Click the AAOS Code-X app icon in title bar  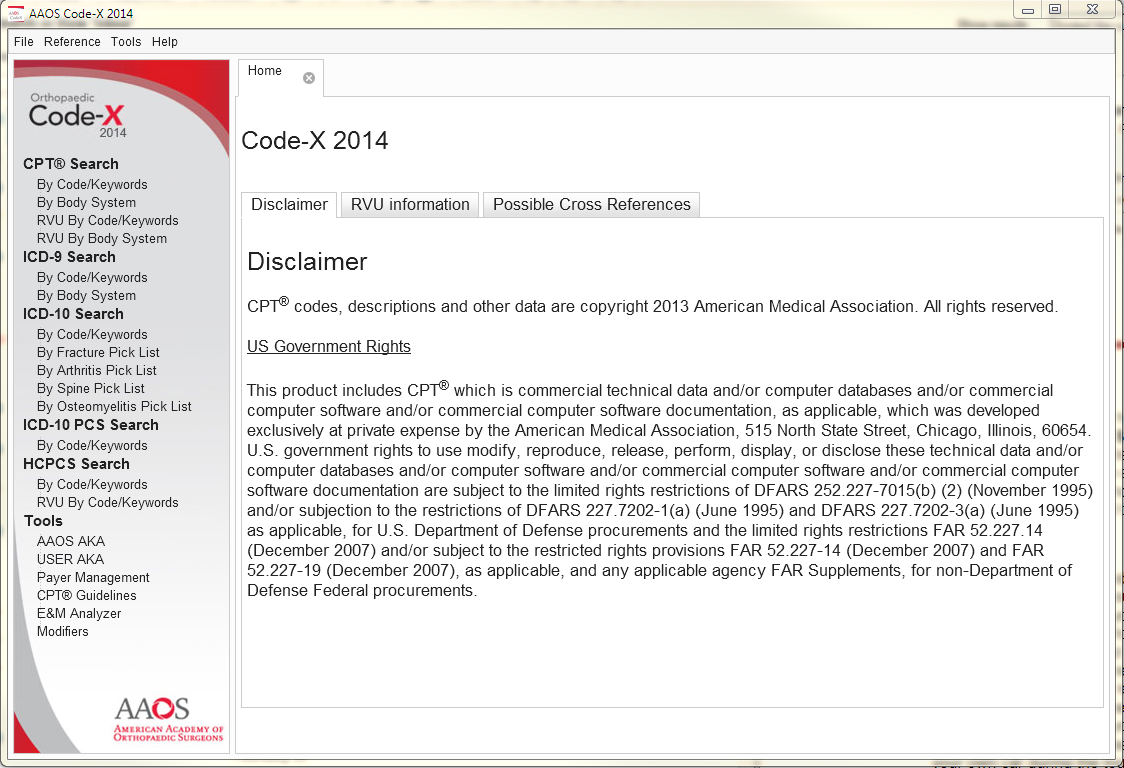point(15,13)
